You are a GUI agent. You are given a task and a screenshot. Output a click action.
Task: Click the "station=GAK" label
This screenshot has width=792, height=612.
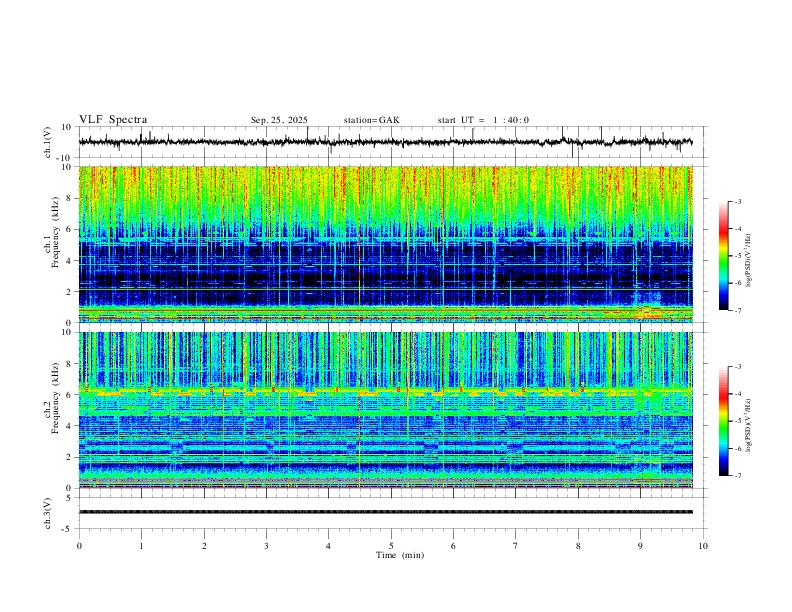pyautogui.click(x=371, y=120)
